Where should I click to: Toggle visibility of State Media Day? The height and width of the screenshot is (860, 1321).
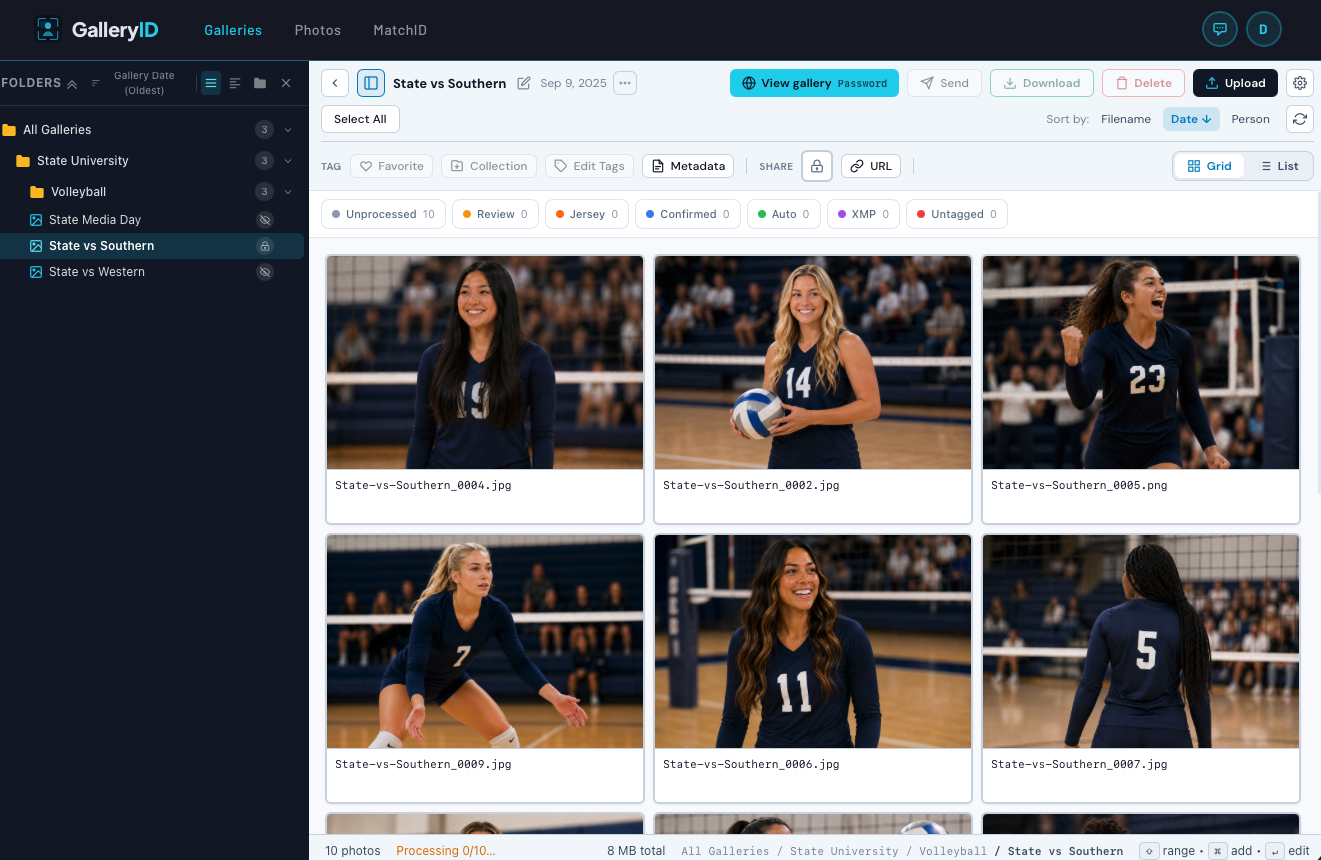pos(265,220)
